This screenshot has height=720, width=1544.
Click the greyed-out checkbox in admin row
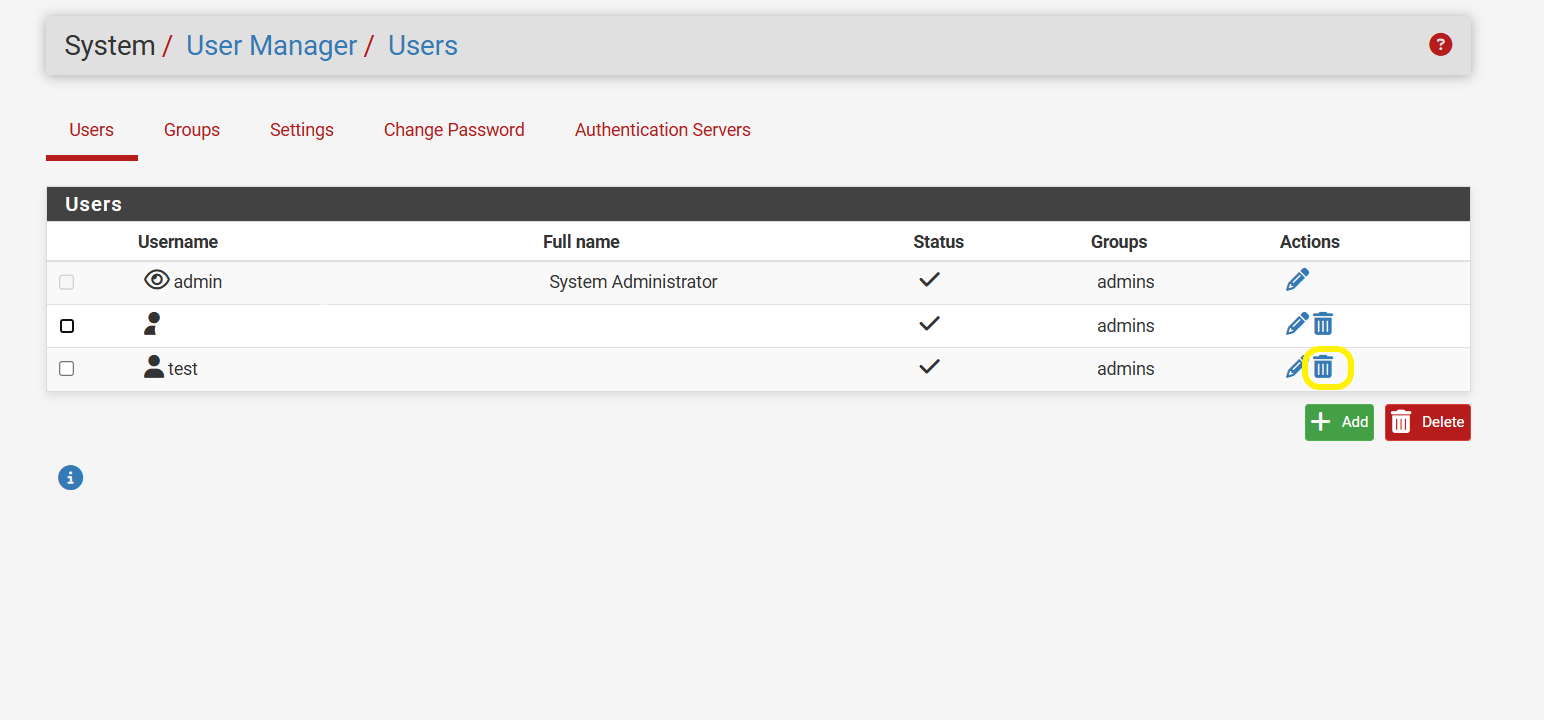click(x=67, y=282)
